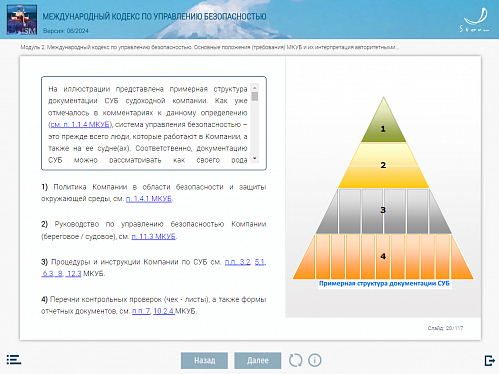Click the text box scroll down arrow
The height and width of the screenshot is (374, 499).
[255, 158]
